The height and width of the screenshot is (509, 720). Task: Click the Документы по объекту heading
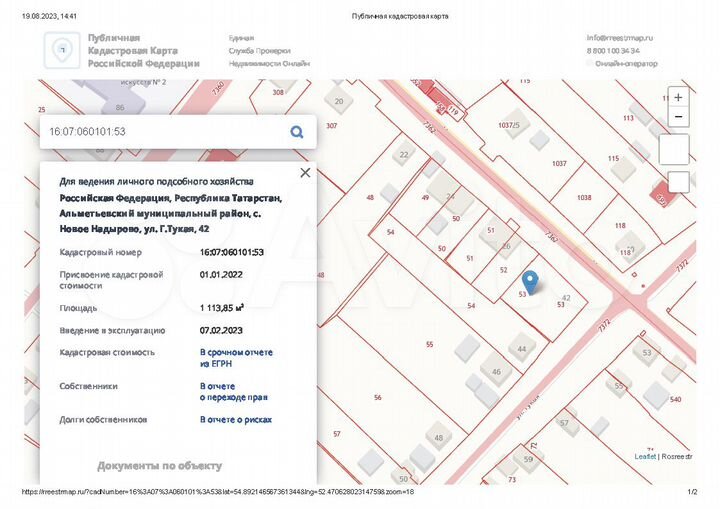coord(159,466)
